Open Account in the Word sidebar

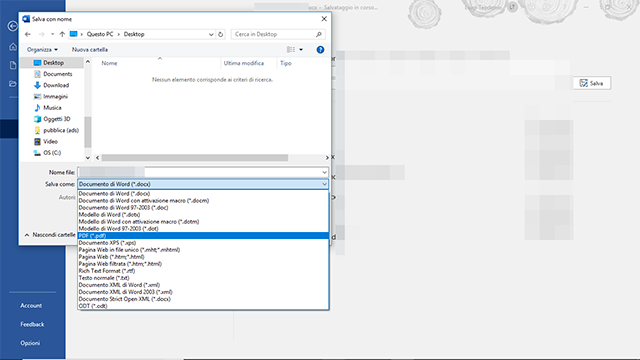pos(31,306)
